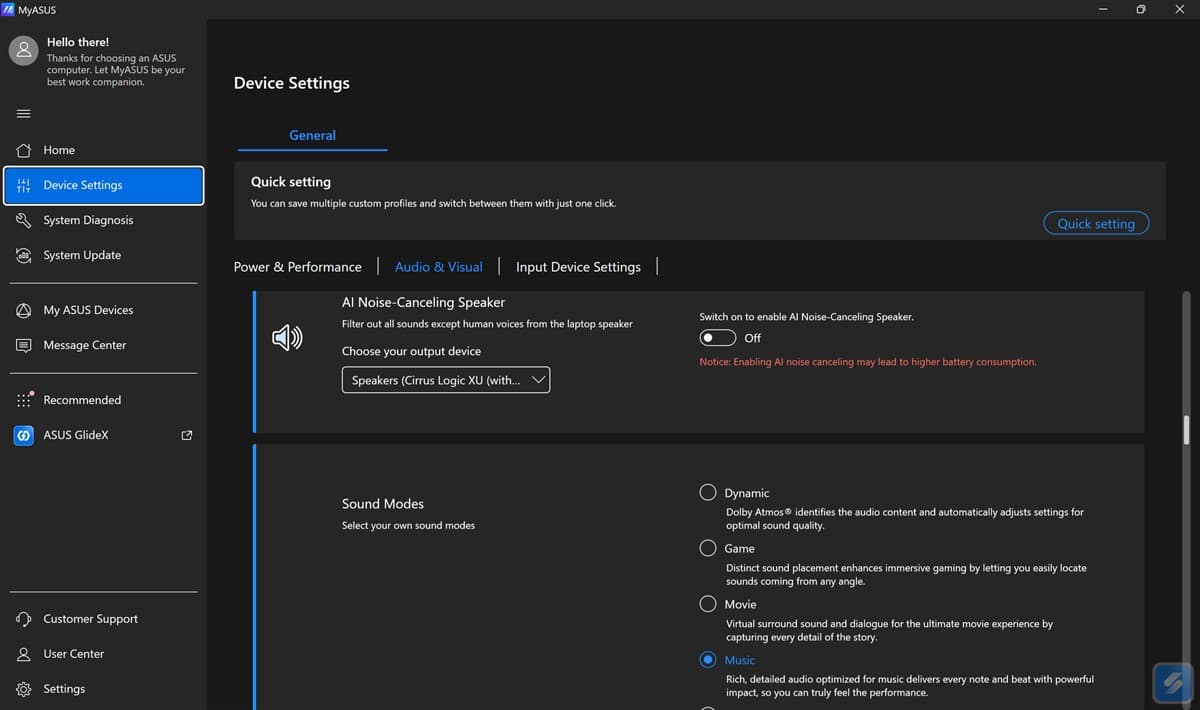Choose the Movie sound mode
The image size is (1200, 710).
click(708, 604)
